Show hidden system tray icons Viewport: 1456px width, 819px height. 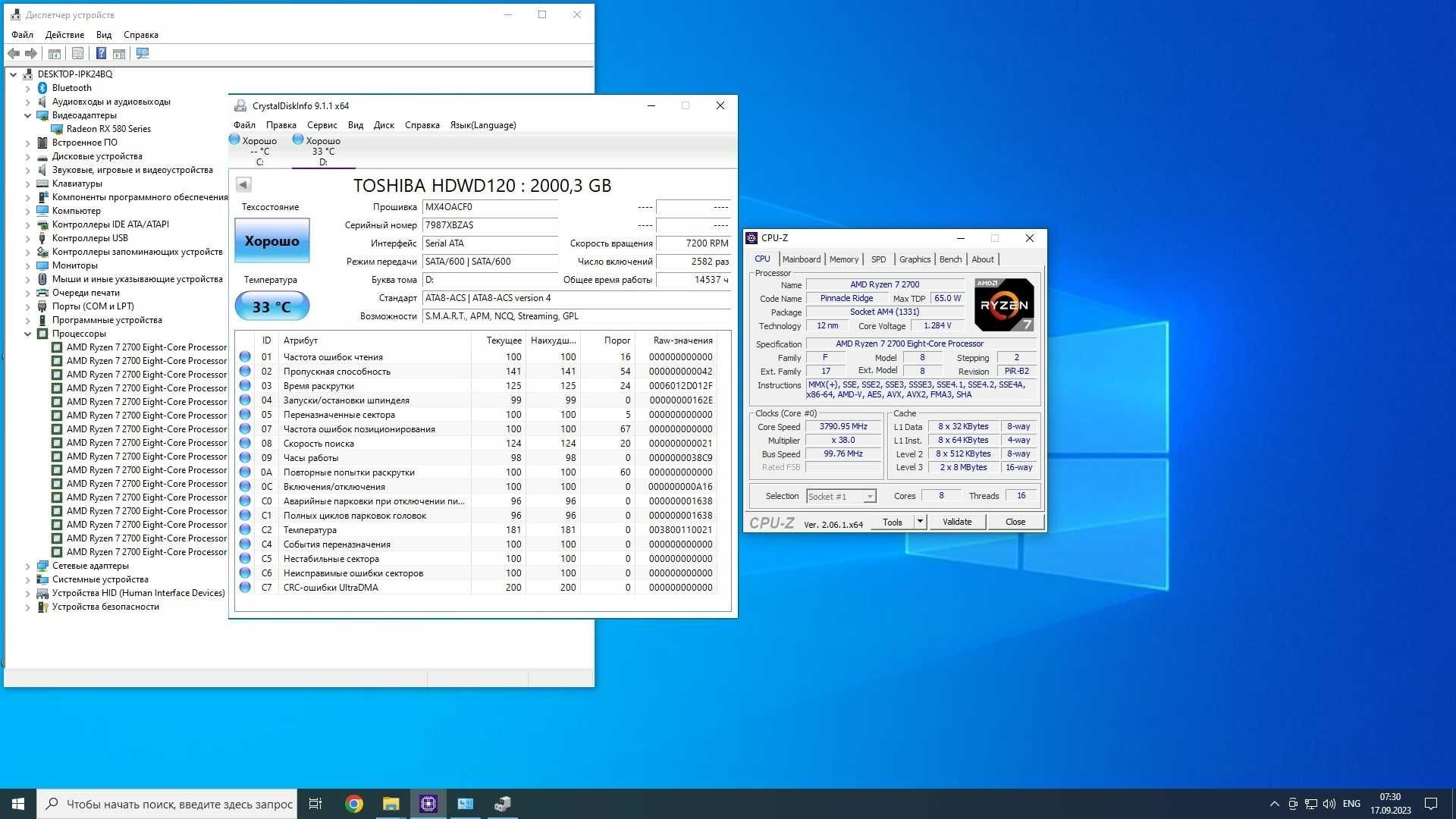1274,804
